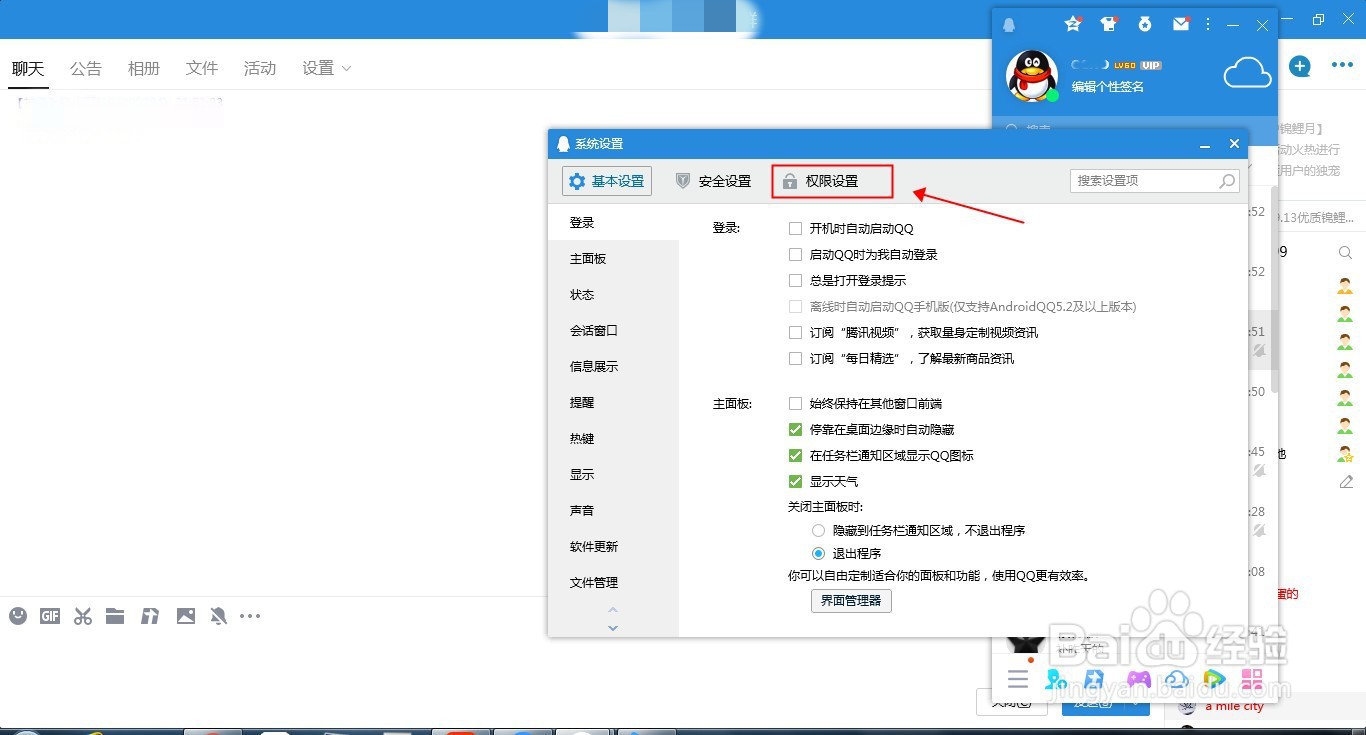The width and height of the screenshot is (1366, 735).
Task: Open the 相册 tab in group window
Action: click(x=144, y=68)
